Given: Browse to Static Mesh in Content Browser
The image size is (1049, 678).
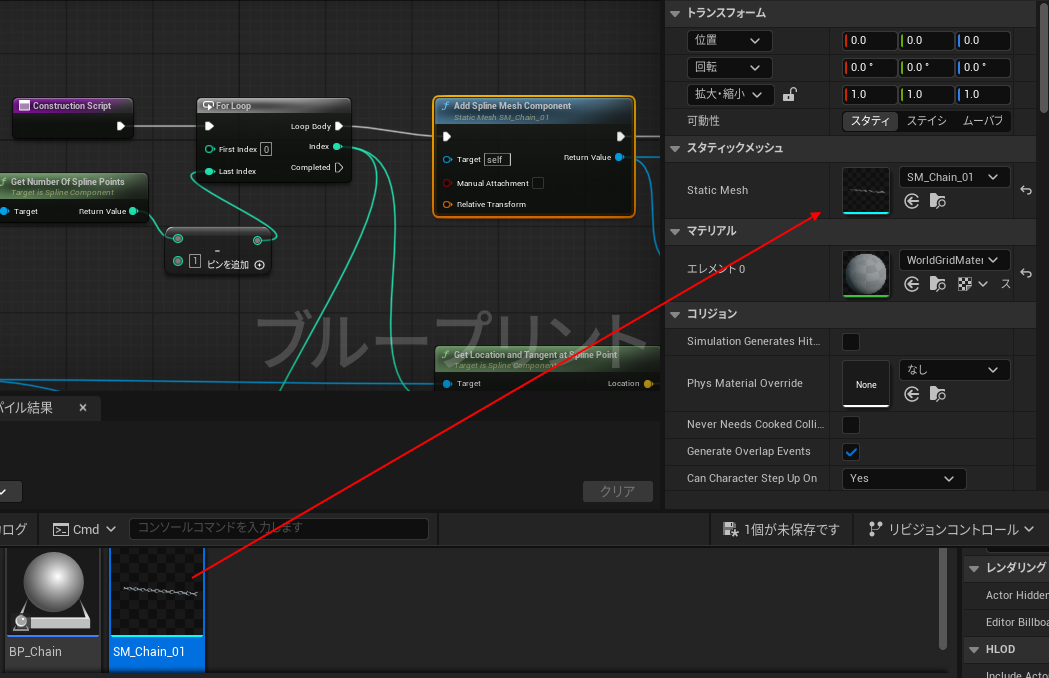Looking at the screenshot, I should (x=938, y=202).
